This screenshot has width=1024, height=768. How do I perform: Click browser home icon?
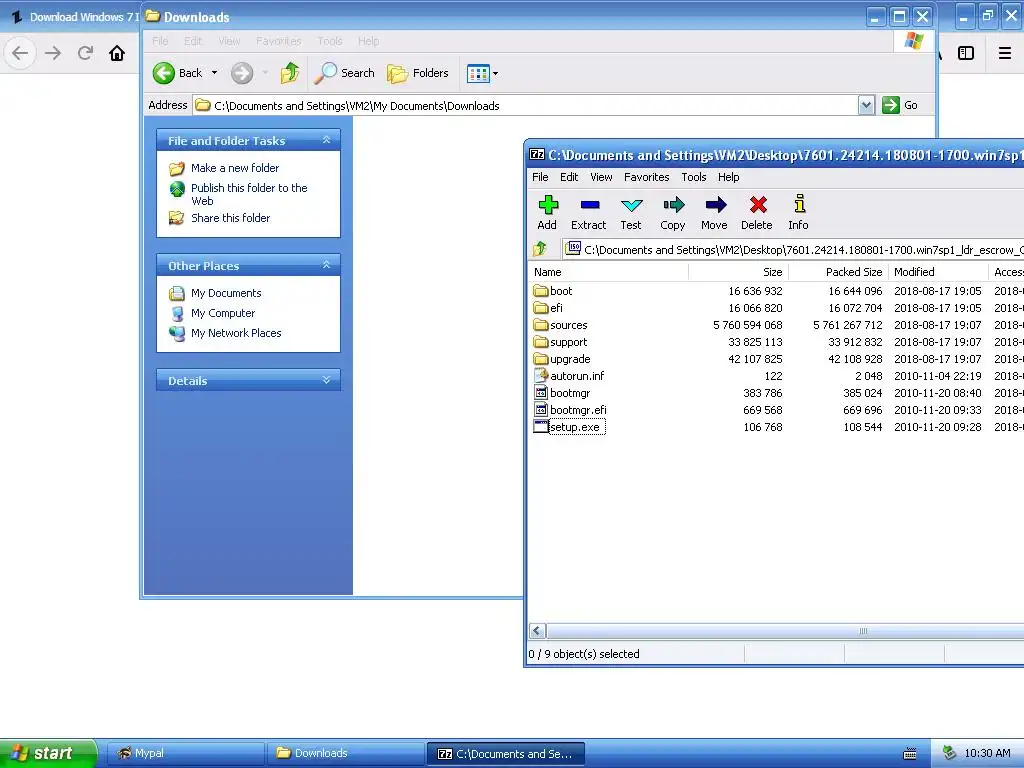(x=117, y=53)
